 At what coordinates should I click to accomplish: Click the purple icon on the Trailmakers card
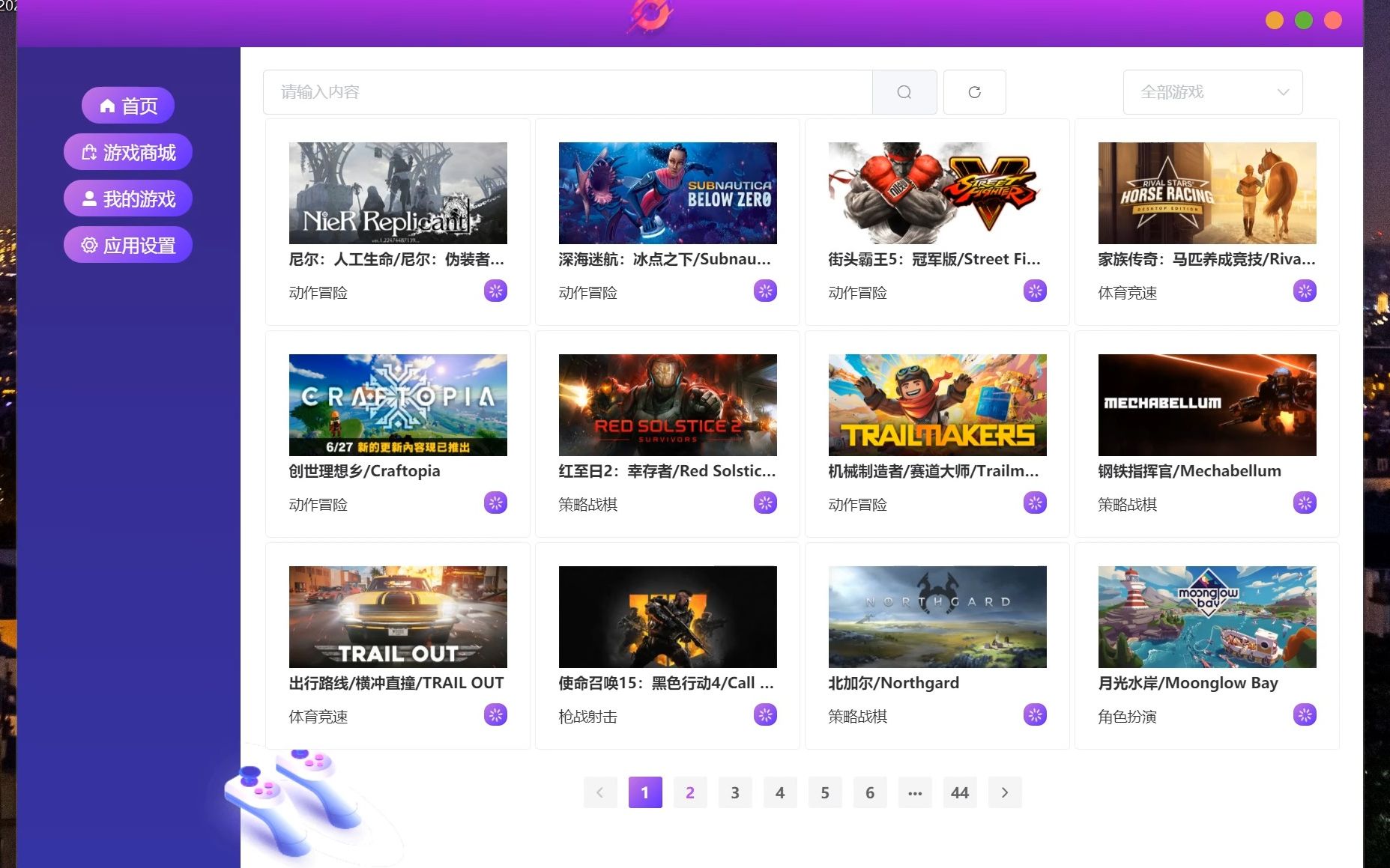1035,503
